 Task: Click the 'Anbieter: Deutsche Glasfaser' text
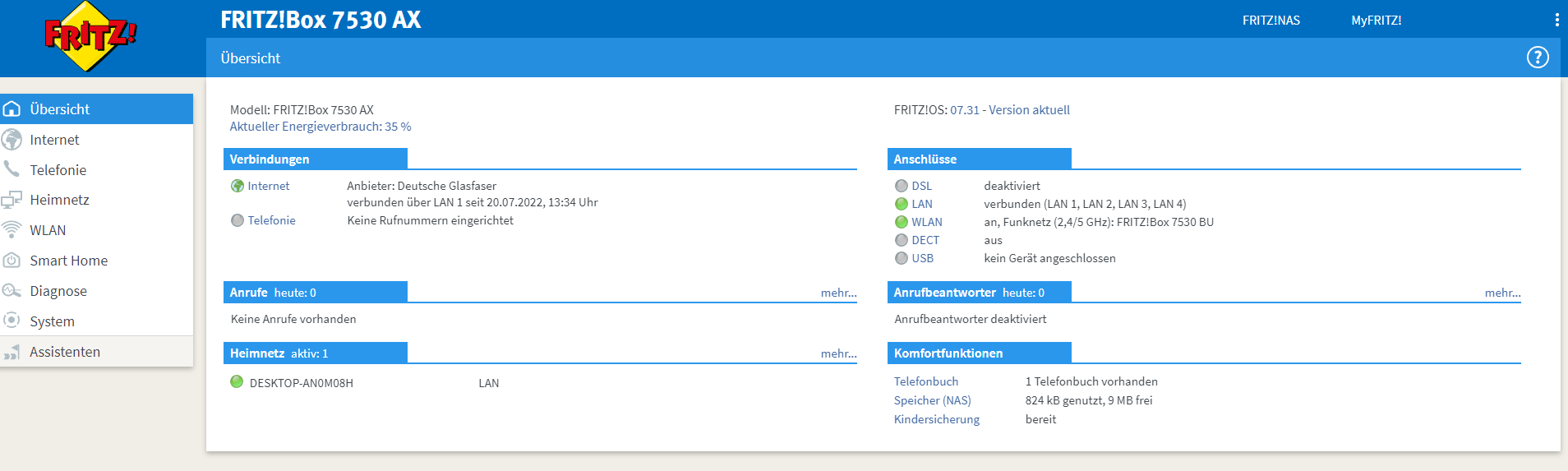coord(422,186)
